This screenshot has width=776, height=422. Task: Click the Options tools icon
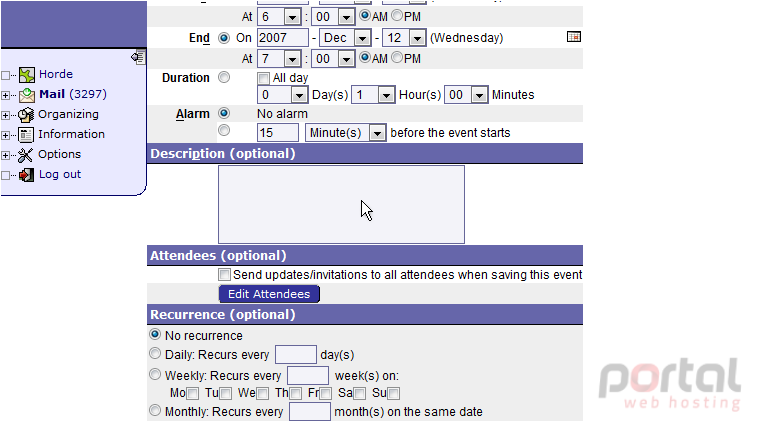[26, 155]
